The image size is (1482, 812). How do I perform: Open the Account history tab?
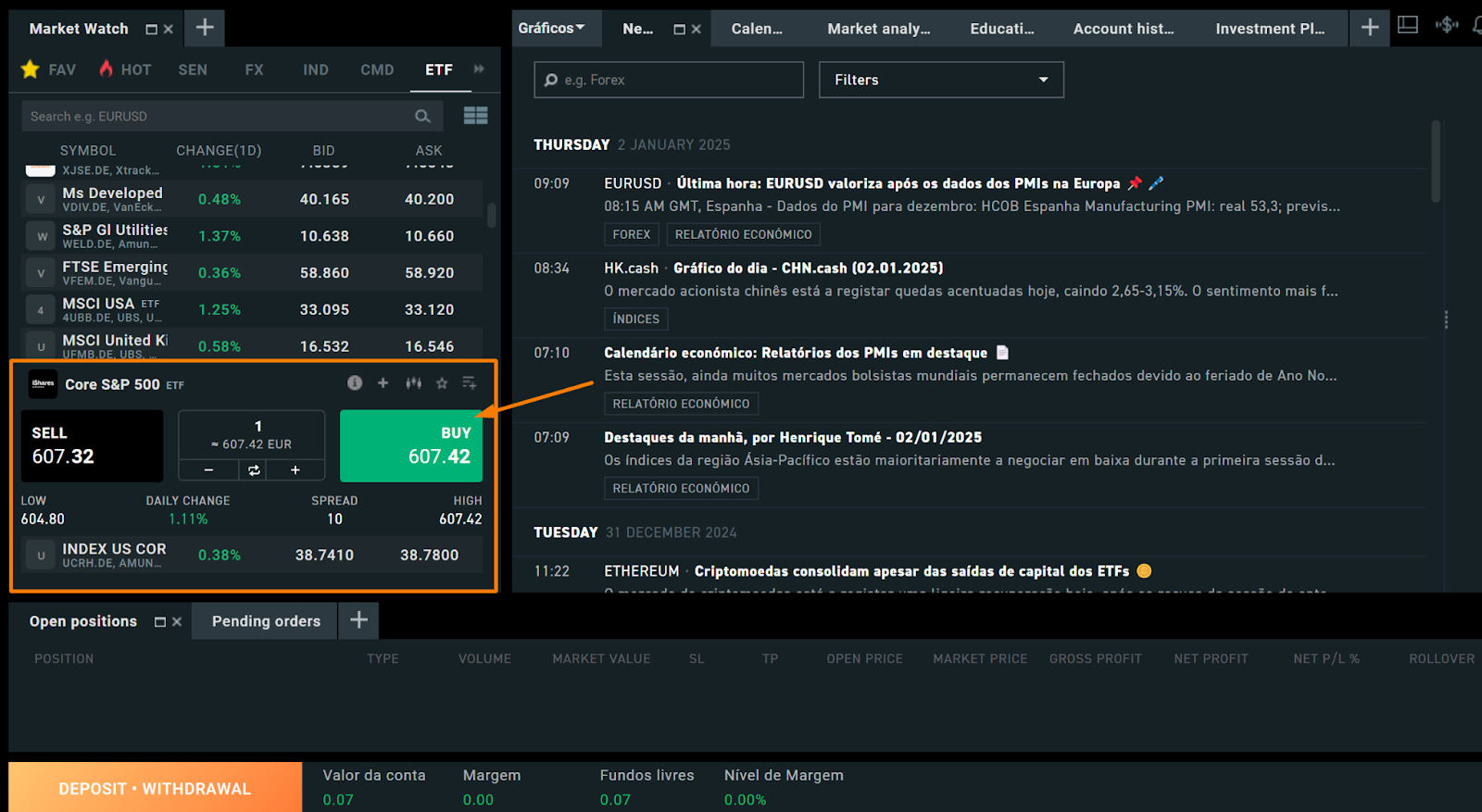coord(1124,29)
